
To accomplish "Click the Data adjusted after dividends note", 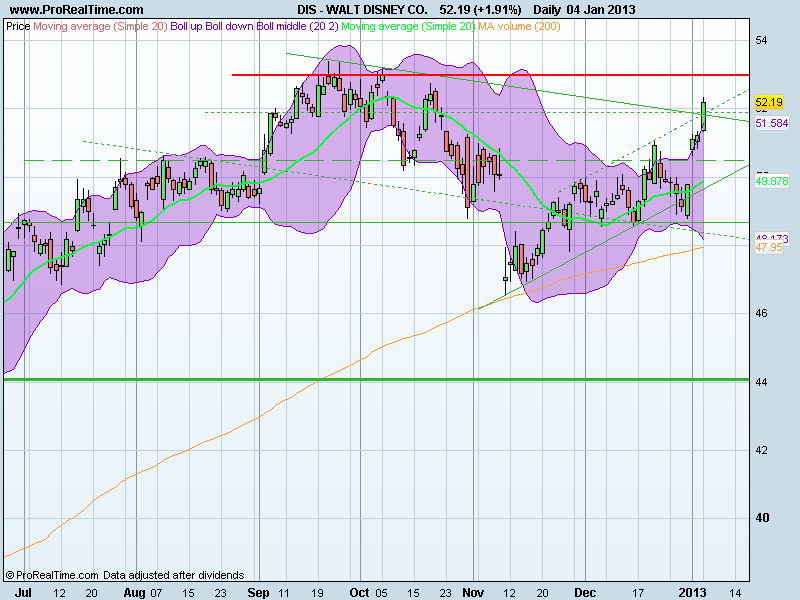I will (173, 576).
